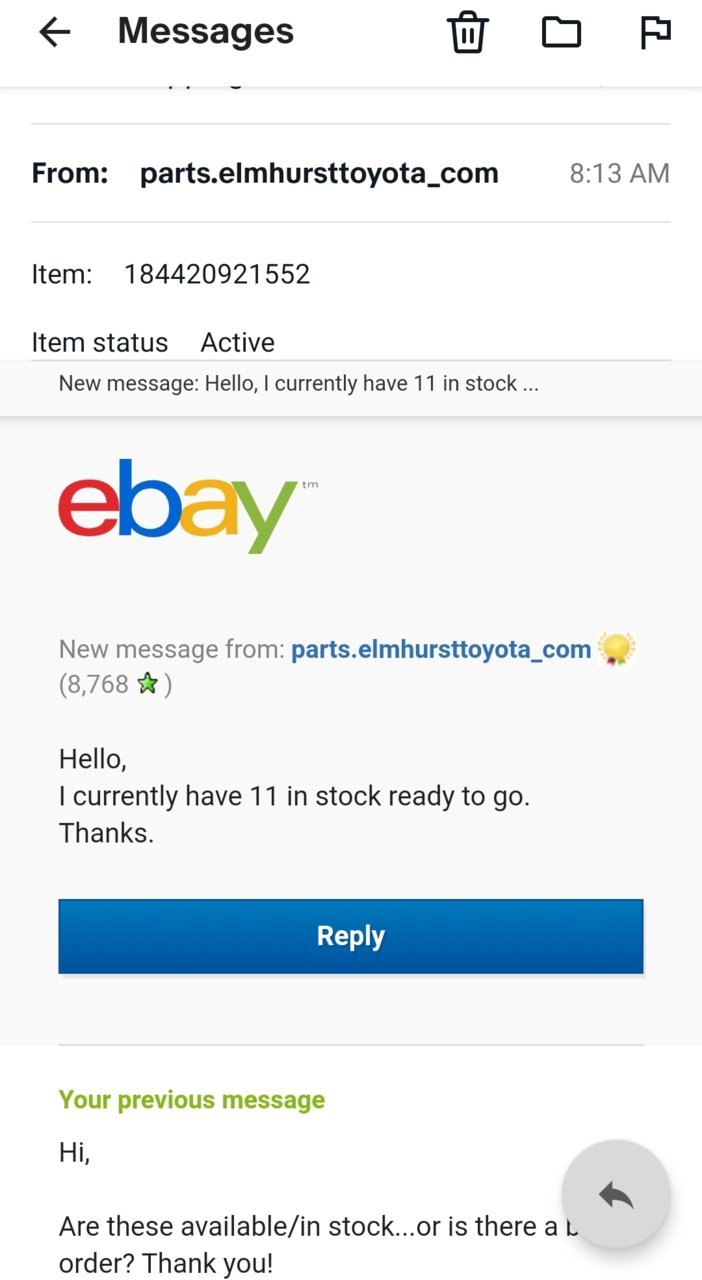Screen dimensions: 702x1280
Task: Tap the floating reply arrow button
Action: pos(615,1194)
